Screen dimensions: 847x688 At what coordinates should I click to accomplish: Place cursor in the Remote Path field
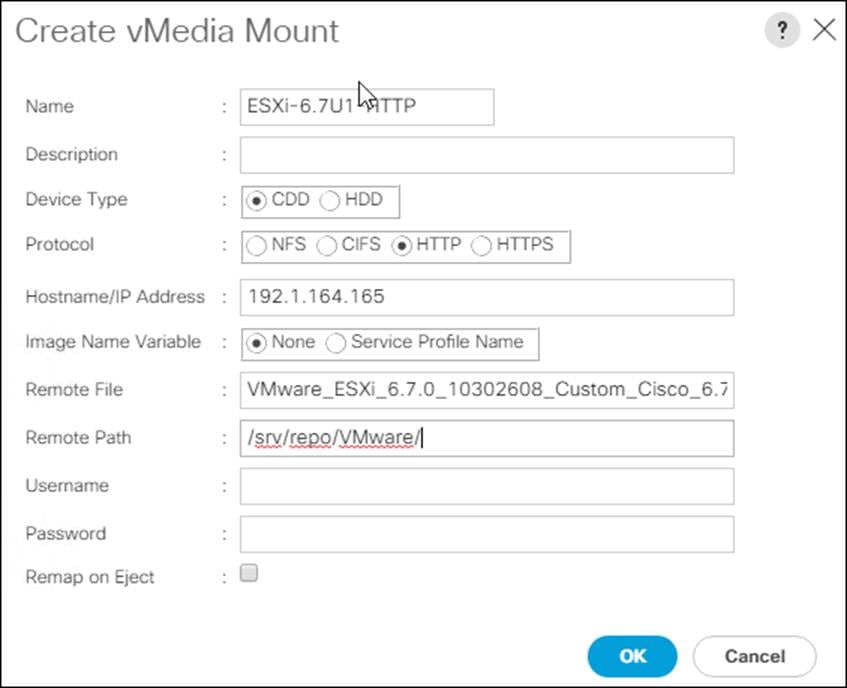click(x=486, y=438)
